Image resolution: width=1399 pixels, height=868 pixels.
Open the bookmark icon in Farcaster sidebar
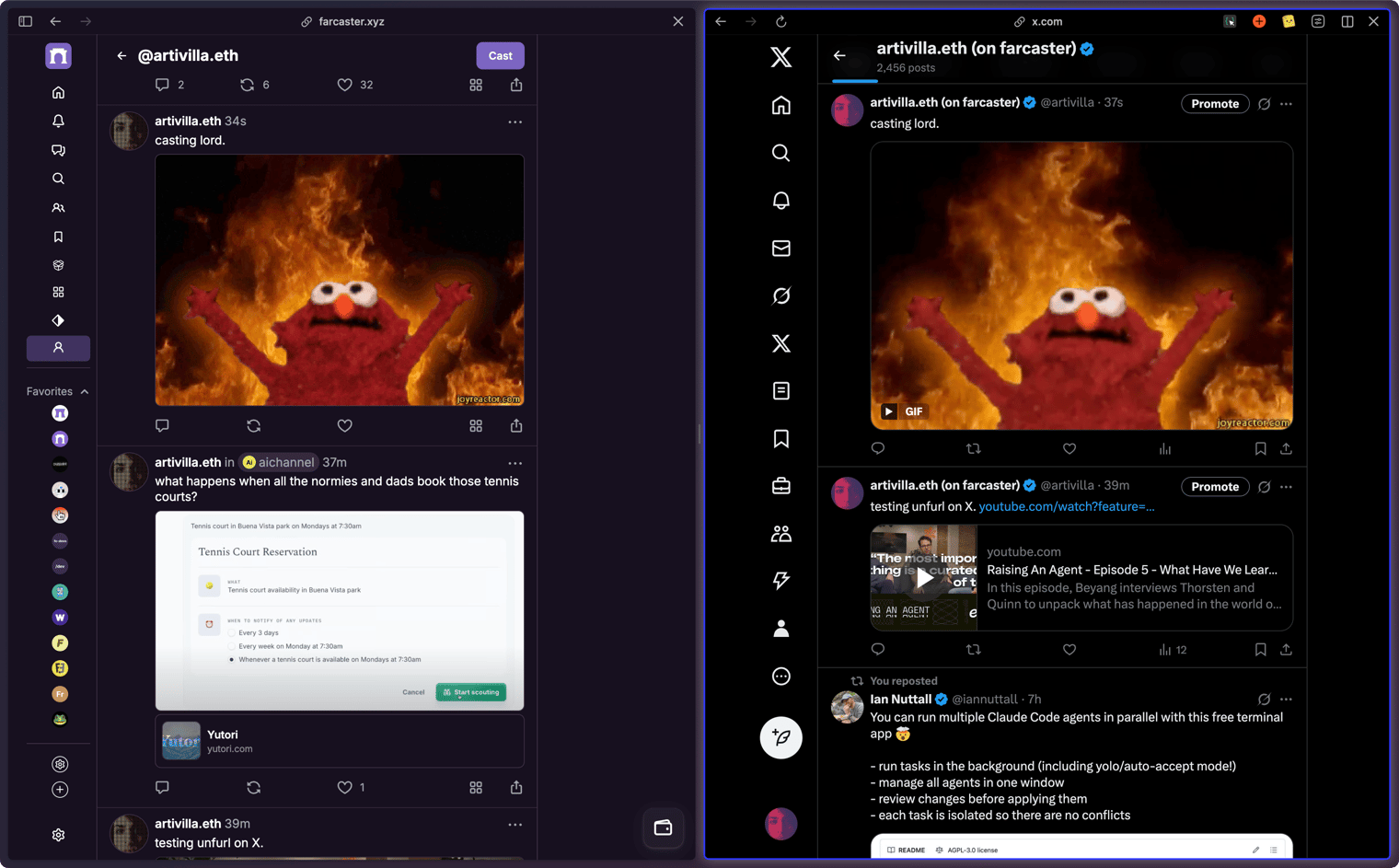pyautogui.click(x=58, y=237)
